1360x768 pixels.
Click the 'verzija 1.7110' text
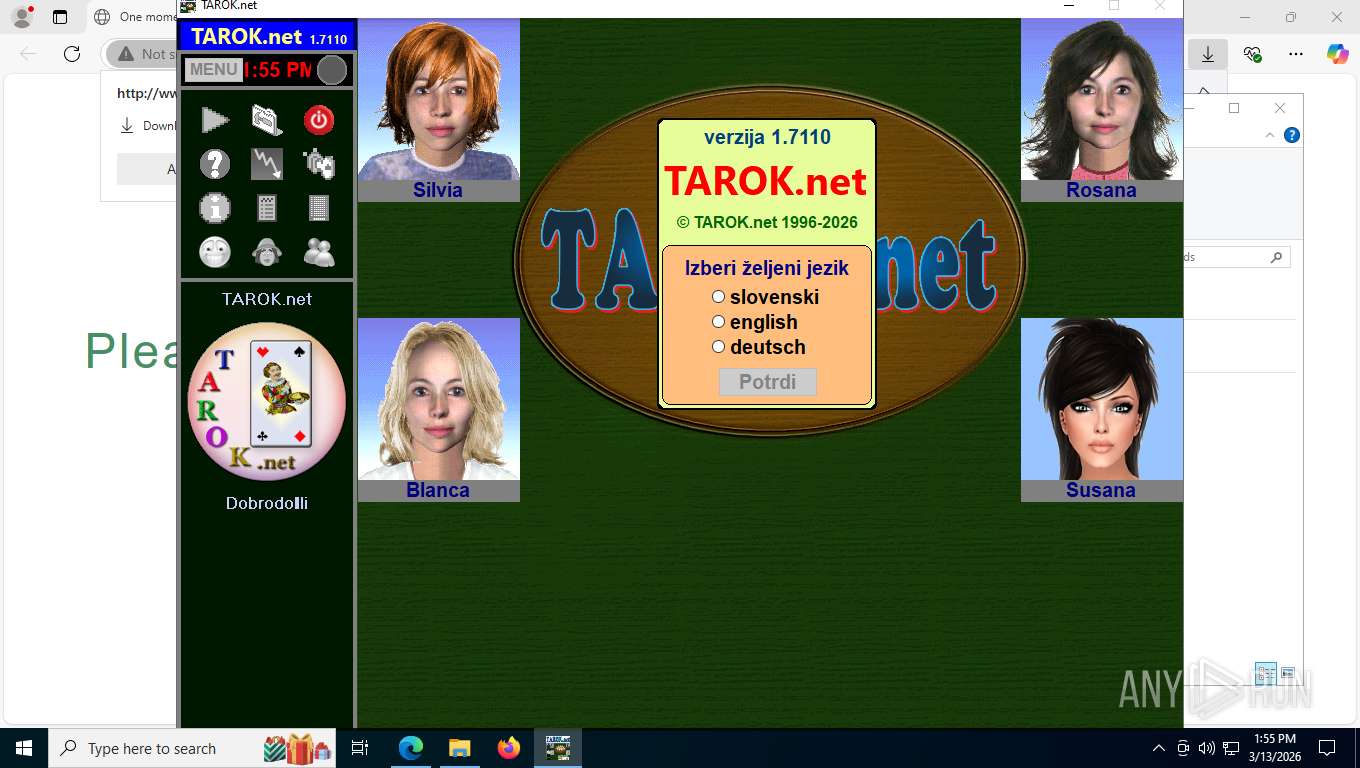point(767,137)
